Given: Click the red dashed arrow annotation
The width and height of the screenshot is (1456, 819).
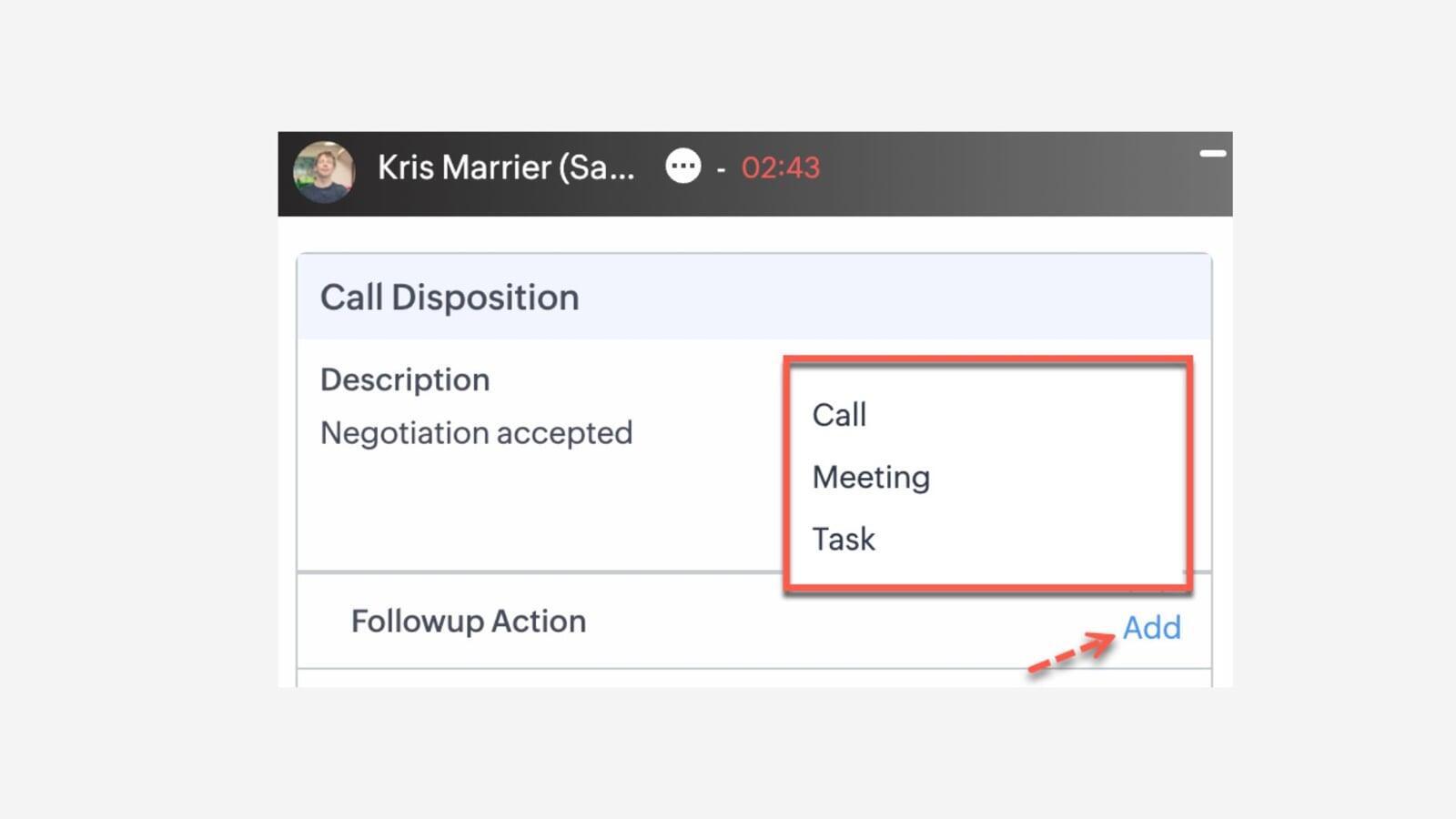Looking at the screenshot, I should [1071, 654].
